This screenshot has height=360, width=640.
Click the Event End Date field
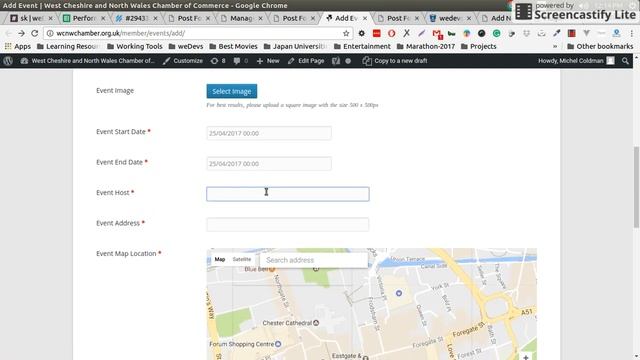coord(269,164)
